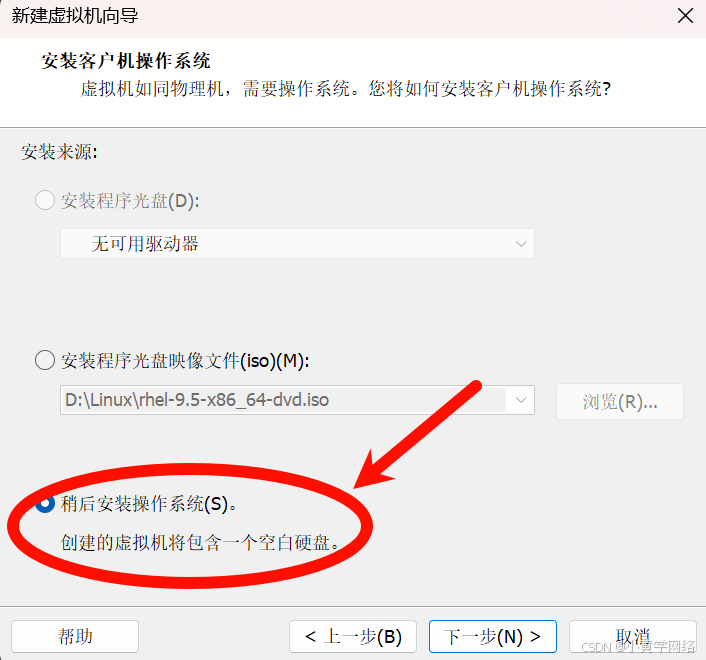
Task: Choose the 安装程序光盘映像文件(iso)(M) radio button
Action: click(x=45, y=360)
